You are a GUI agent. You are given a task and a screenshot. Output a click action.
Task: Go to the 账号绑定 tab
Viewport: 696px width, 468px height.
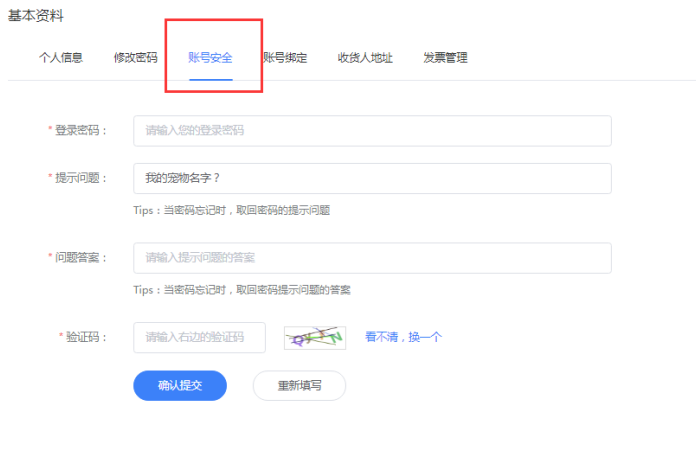click(x=285, y=58)
